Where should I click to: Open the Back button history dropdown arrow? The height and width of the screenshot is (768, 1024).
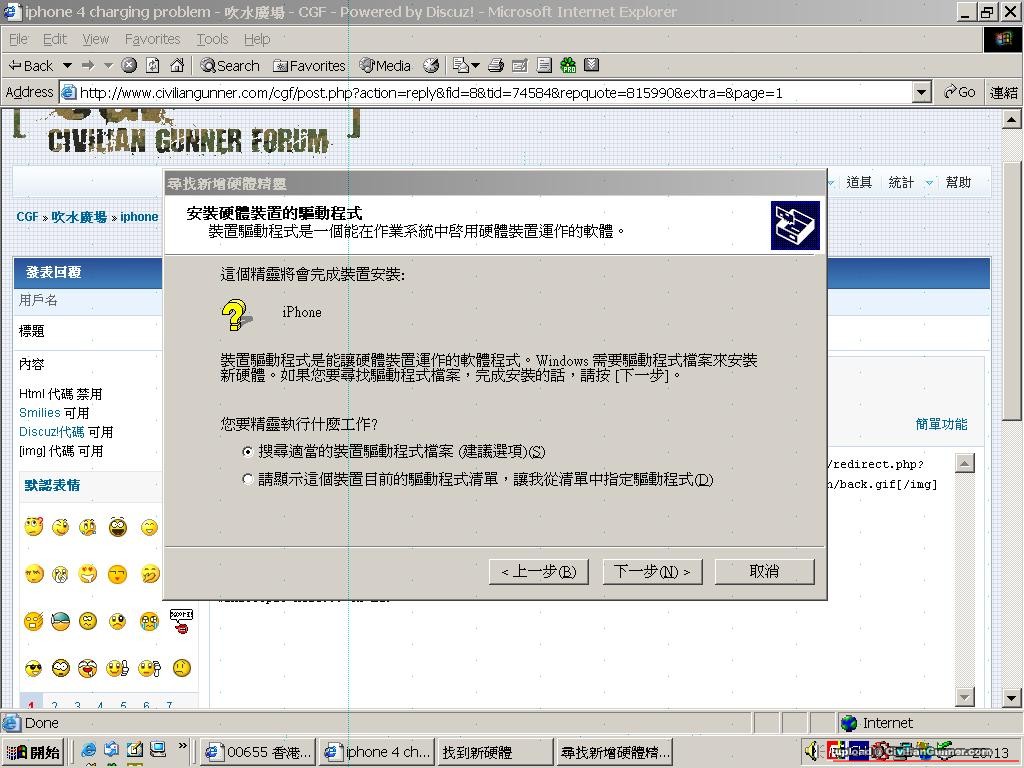(67, 66)
